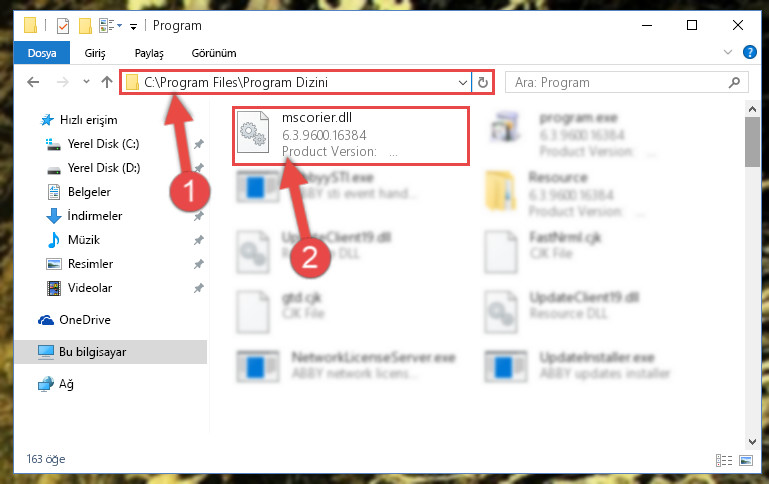The height and width of the screenshot is (484, 769).
Task: Switch to the Görünüm ribbon tab
Action: [214, 53]
